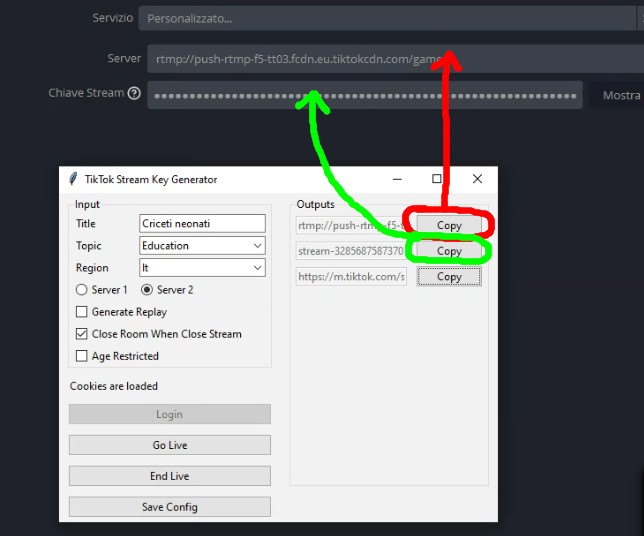Click the Chiave Stream password field
644x536 pixels.
365,95
